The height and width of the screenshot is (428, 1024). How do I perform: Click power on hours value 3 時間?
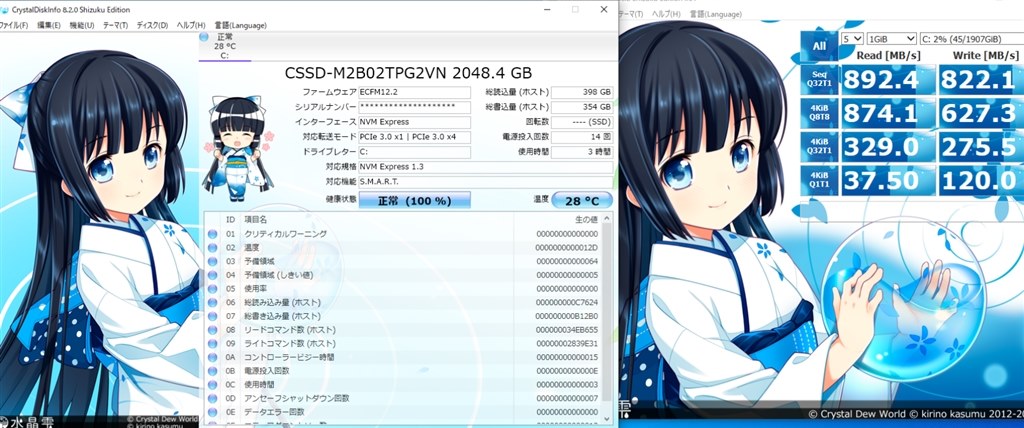click(x=582, y=152)
